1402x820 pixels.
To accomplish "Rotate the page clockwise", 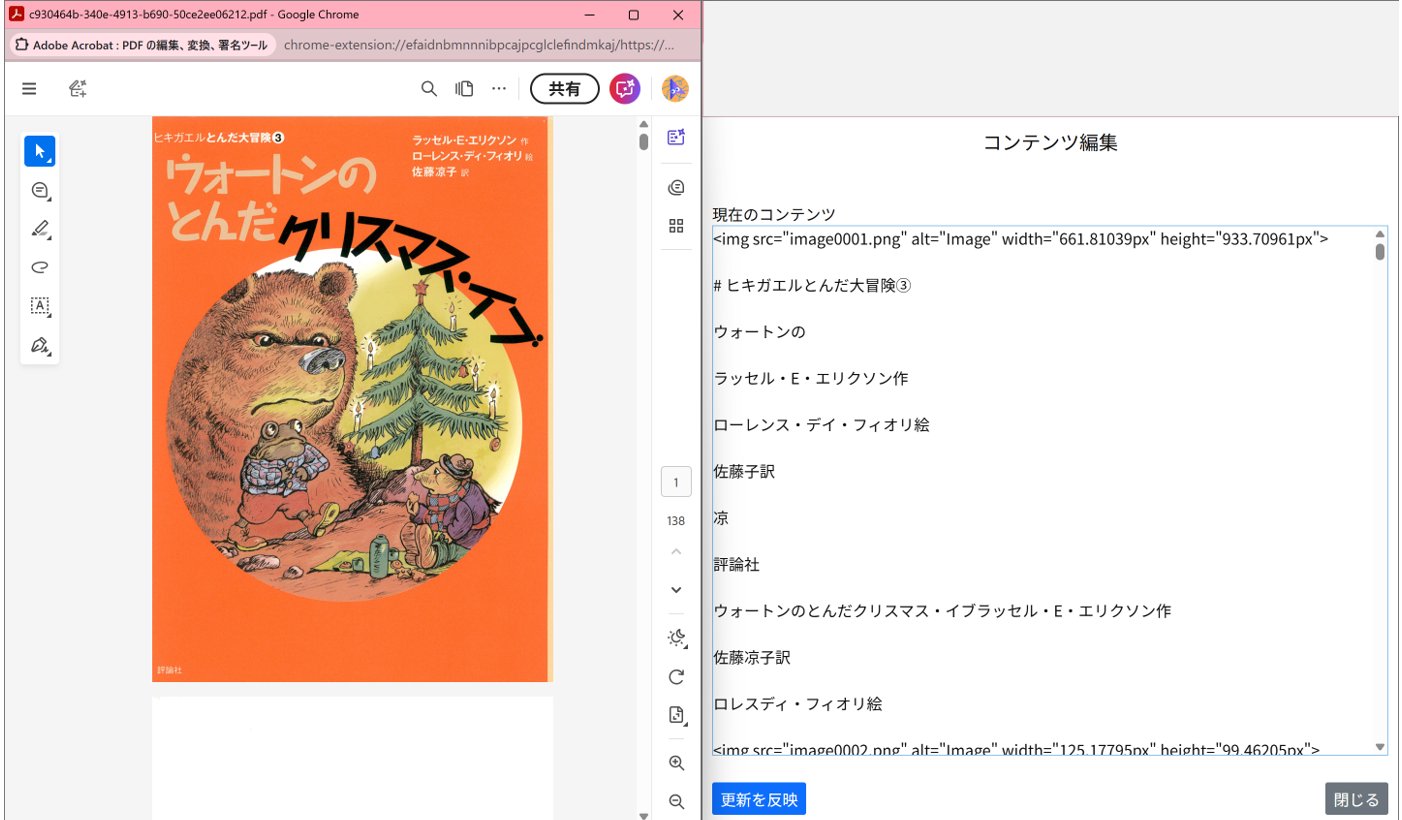I will coord(676,677).
